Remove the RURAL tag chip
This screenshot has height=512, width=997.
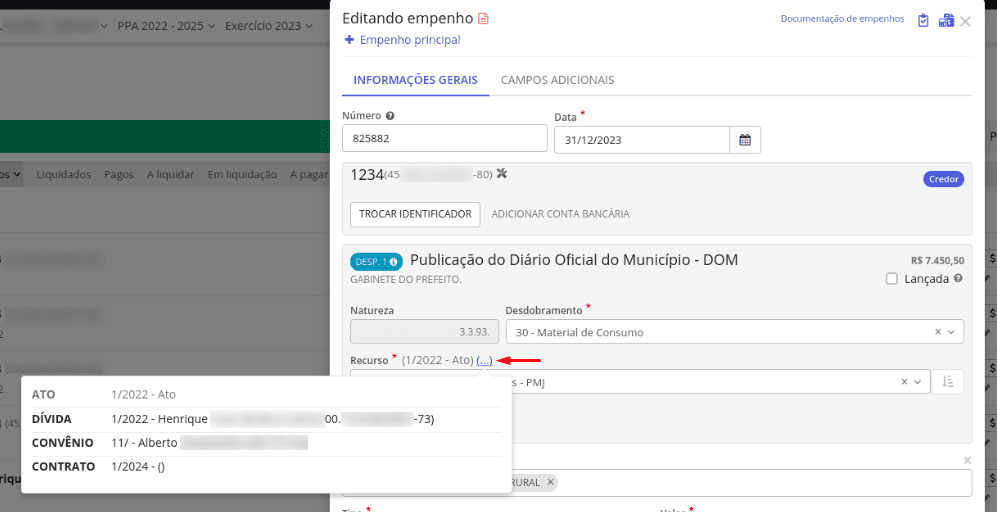pos(550,482)
